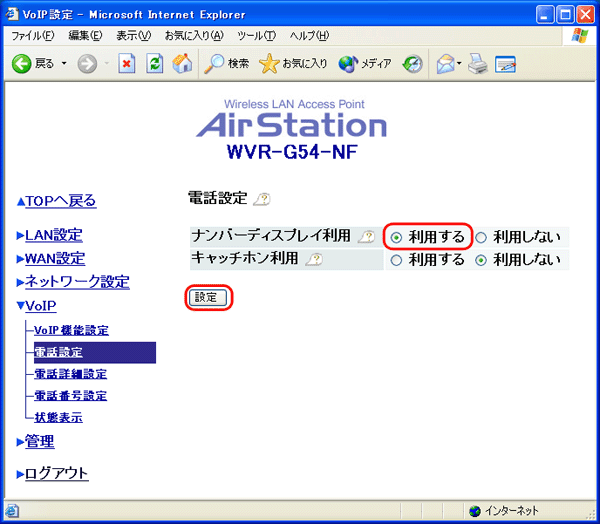Click the help icon beside 電話設定 heading
Screen dimensions: 600x524
point(262,199)
